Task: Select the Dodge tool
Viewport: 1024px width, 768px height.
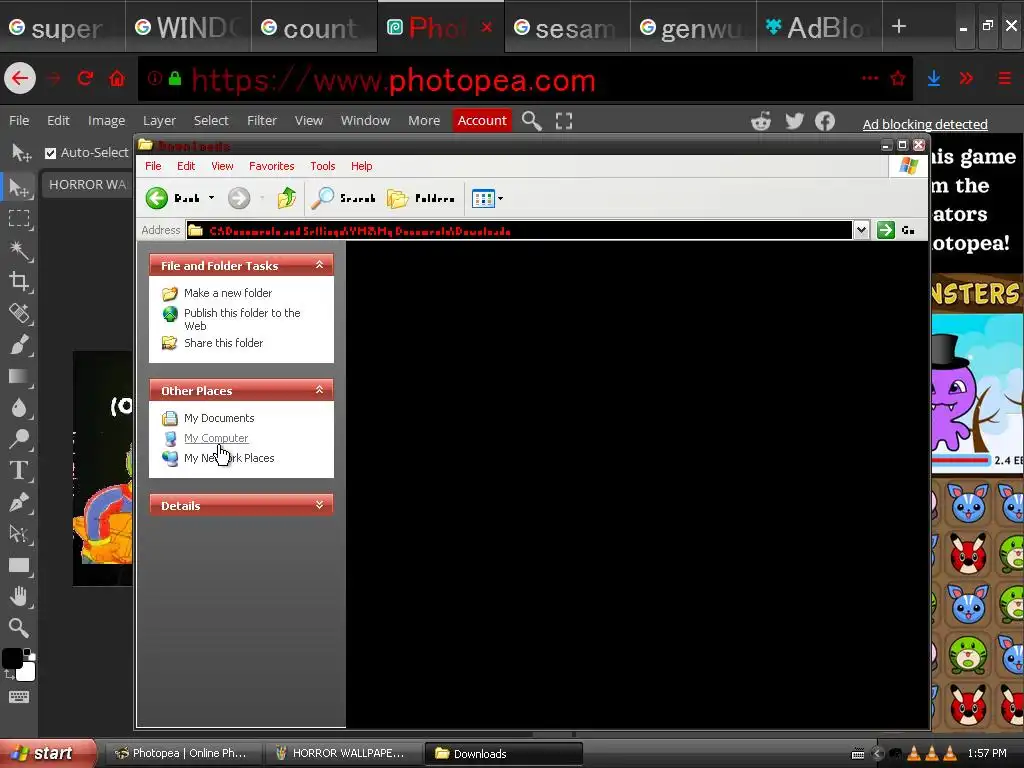Action: (19, 439)
